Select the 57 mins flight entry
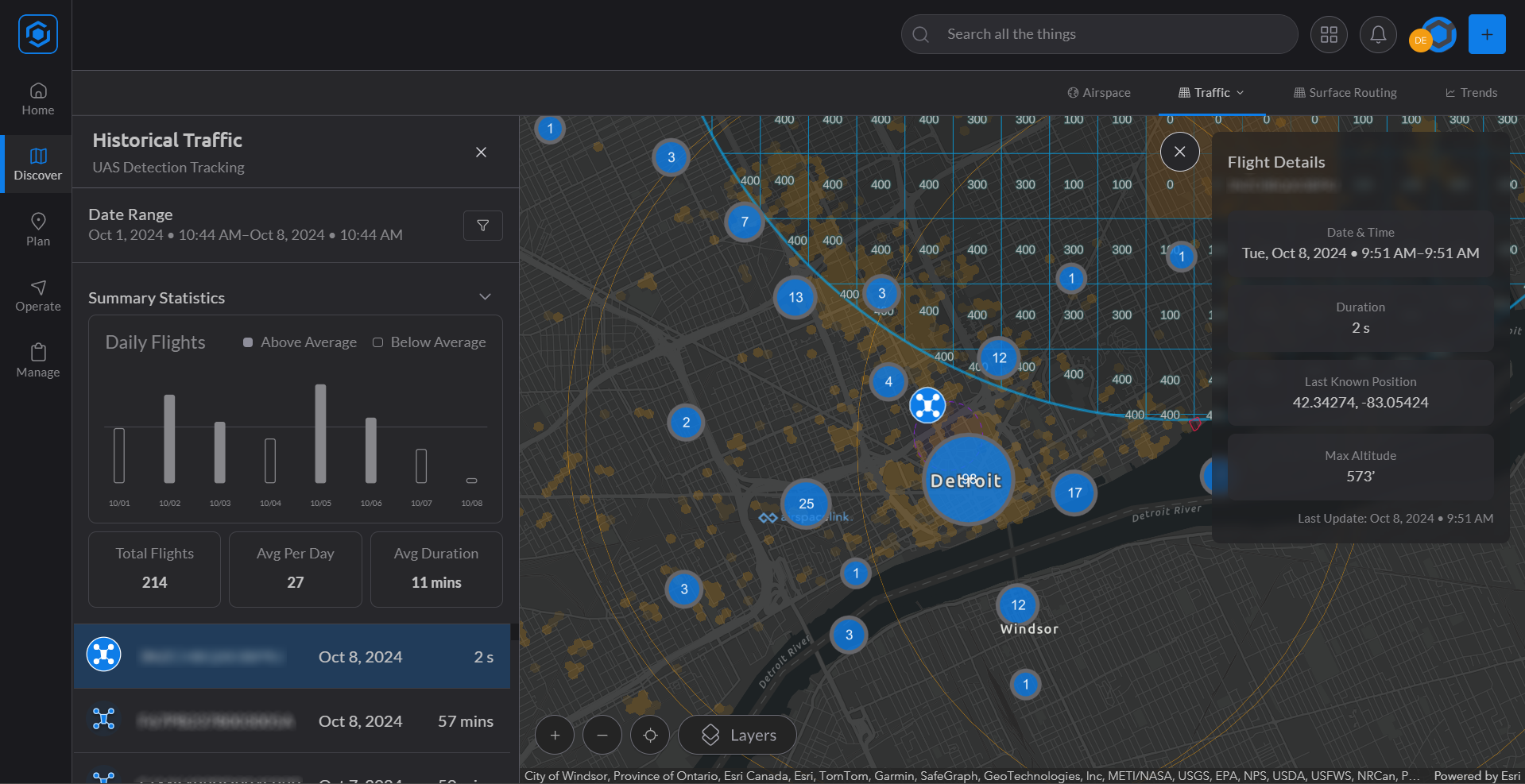Viewport: 1525px width, 784px height. (292, 721)
